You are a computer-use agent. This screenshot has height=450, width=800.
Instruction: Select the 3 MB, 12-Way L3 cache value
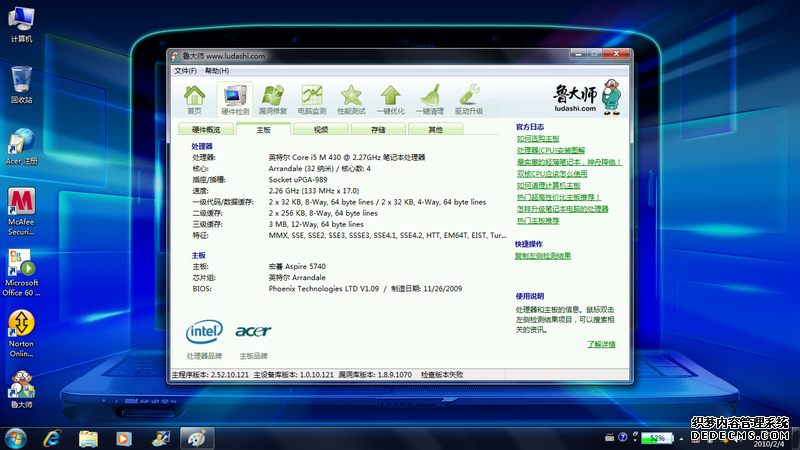(316, 224)
